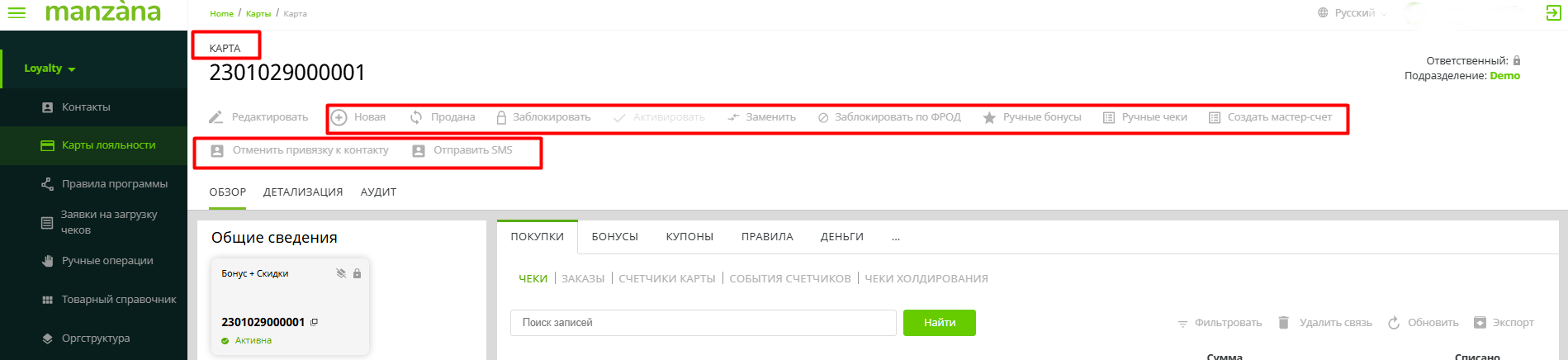Expand more tabs via ellipsis
Viewport: 1568px width, 360px height.
point(896,238)
